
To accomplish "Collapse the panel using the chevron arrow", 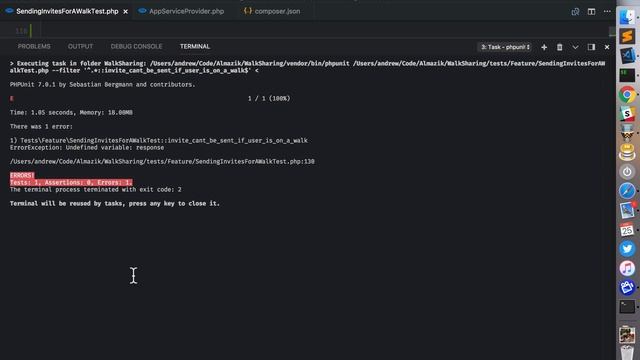I will 575,47.
